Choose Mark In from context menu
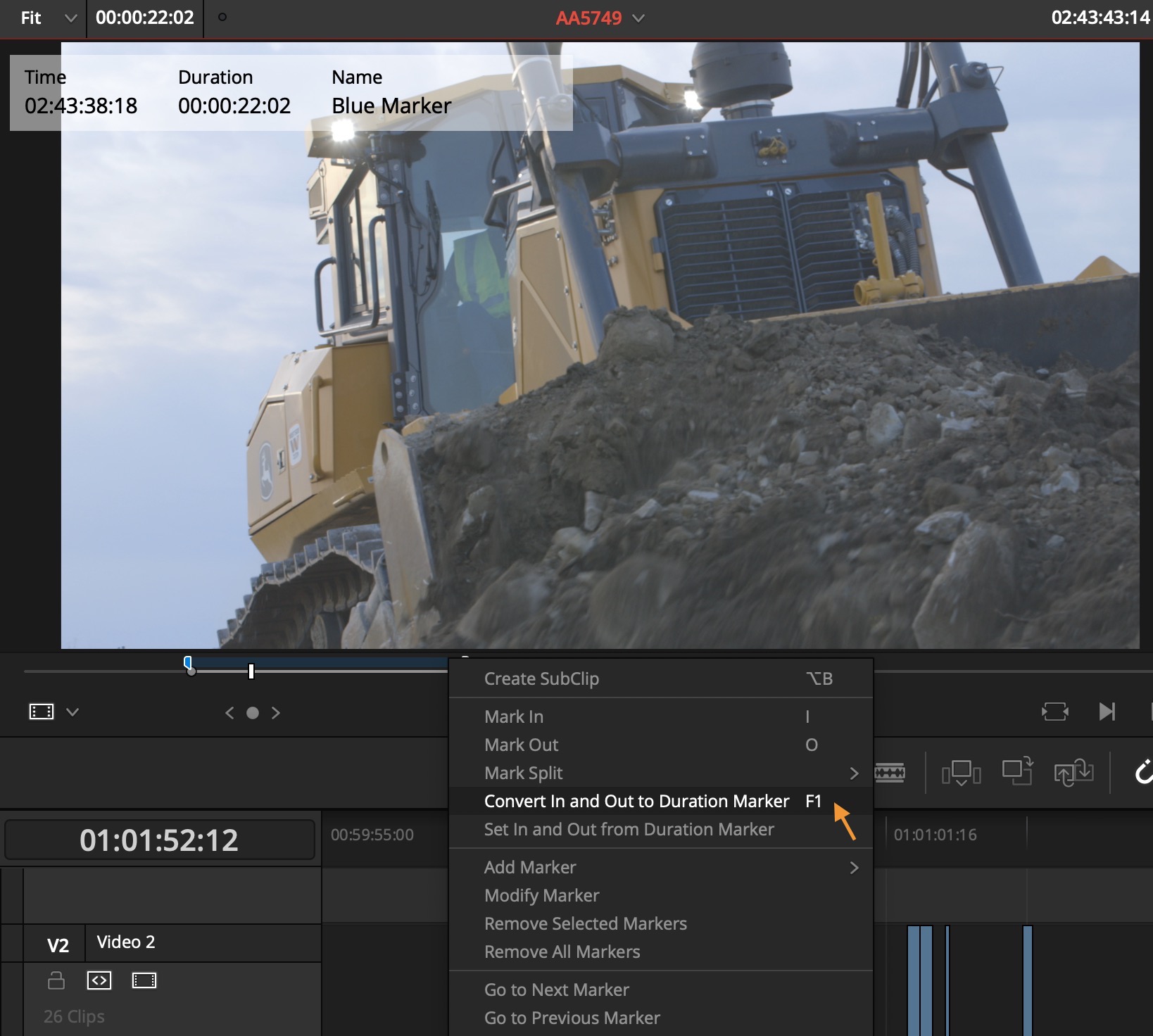The width and height of the screenshot is (1153, 1036). pos(660,716)
